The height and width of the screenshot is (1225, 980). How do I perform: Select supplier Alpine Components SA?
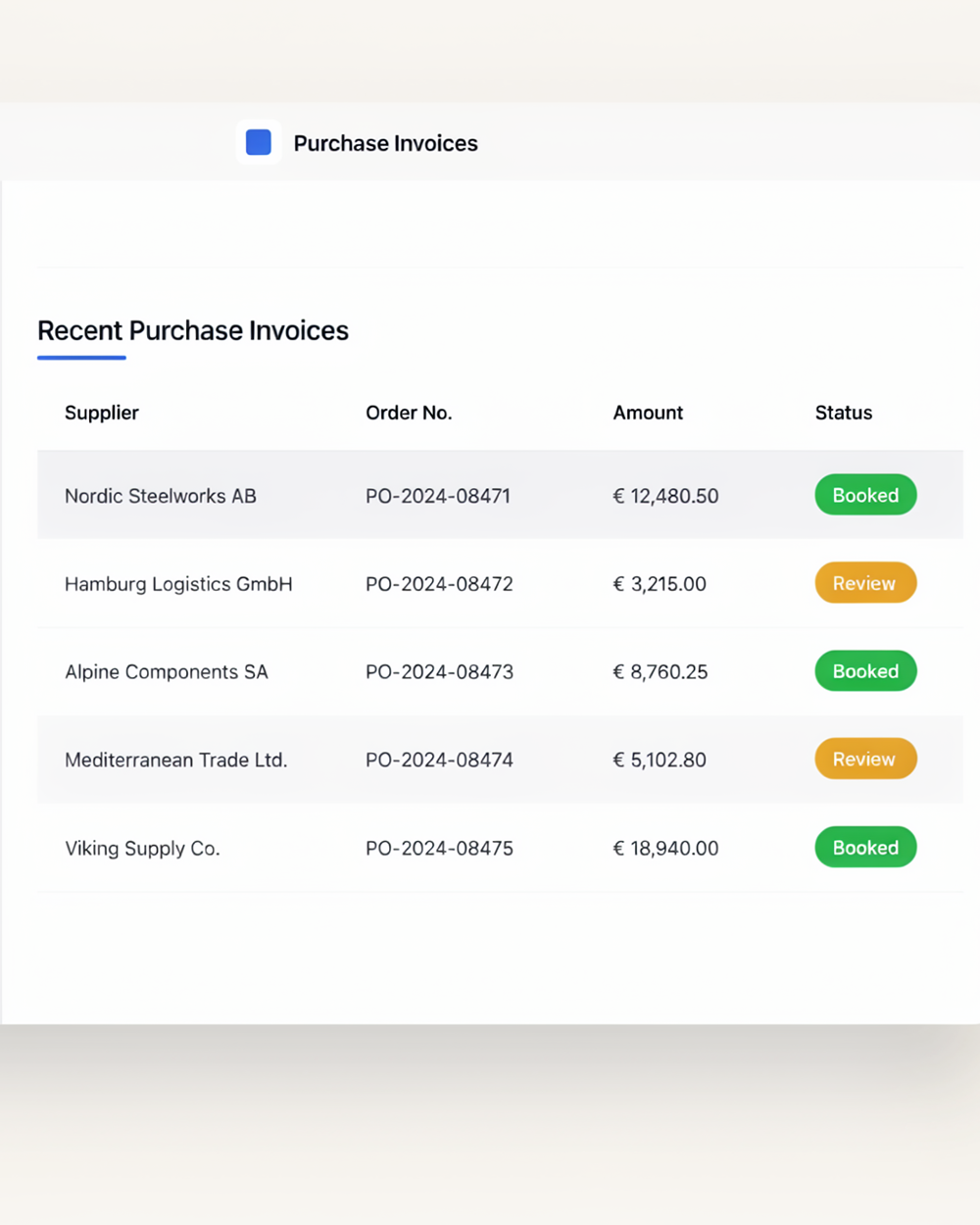(x=167, y=672)
